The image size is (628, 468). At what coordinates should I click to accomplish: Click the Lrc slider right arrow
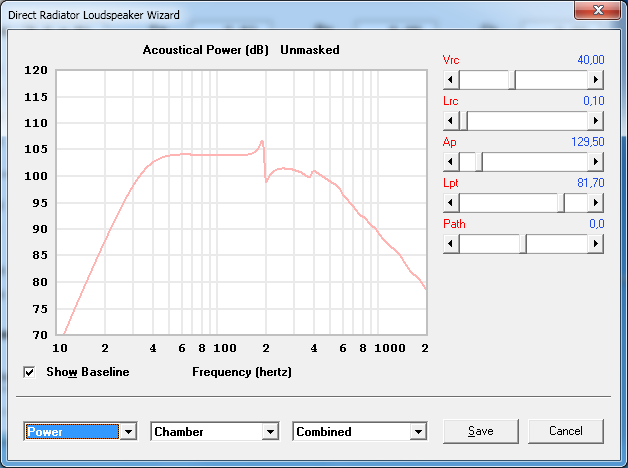pyautogui.click(x=596, y=121)
